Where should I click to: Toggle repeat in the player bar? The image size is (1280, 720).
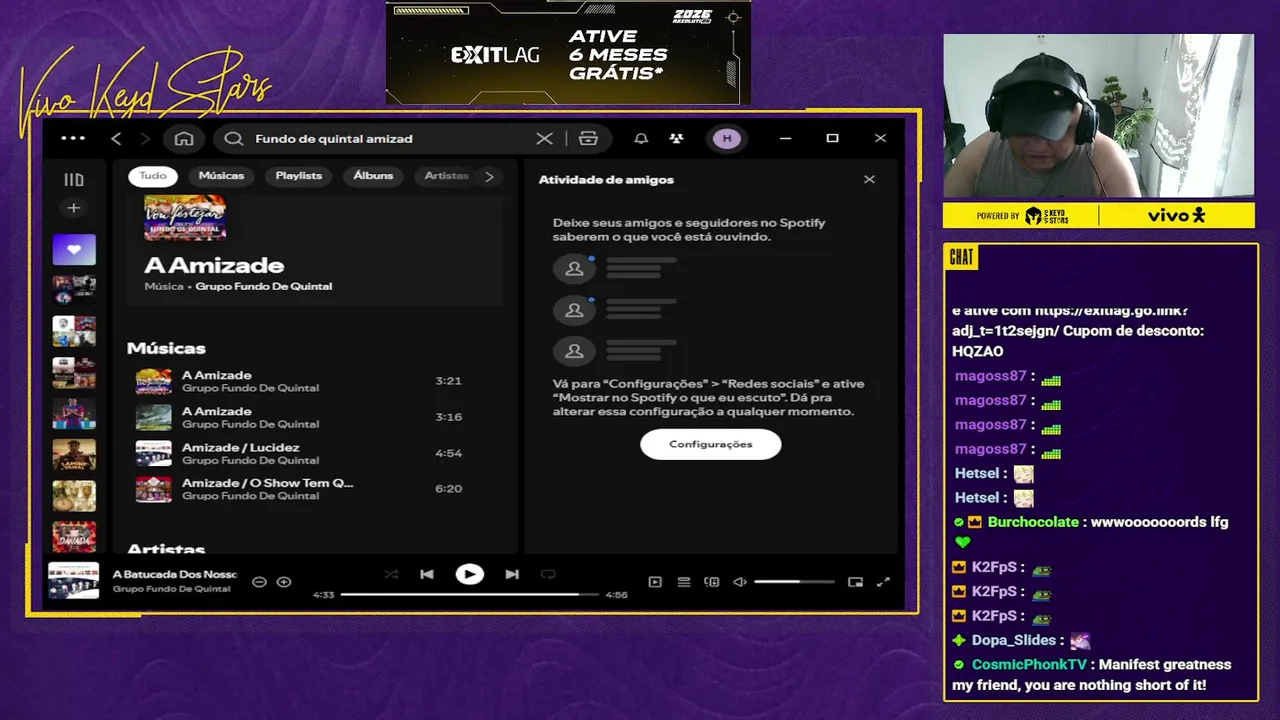pyautogui.click(x=548, y=574)
